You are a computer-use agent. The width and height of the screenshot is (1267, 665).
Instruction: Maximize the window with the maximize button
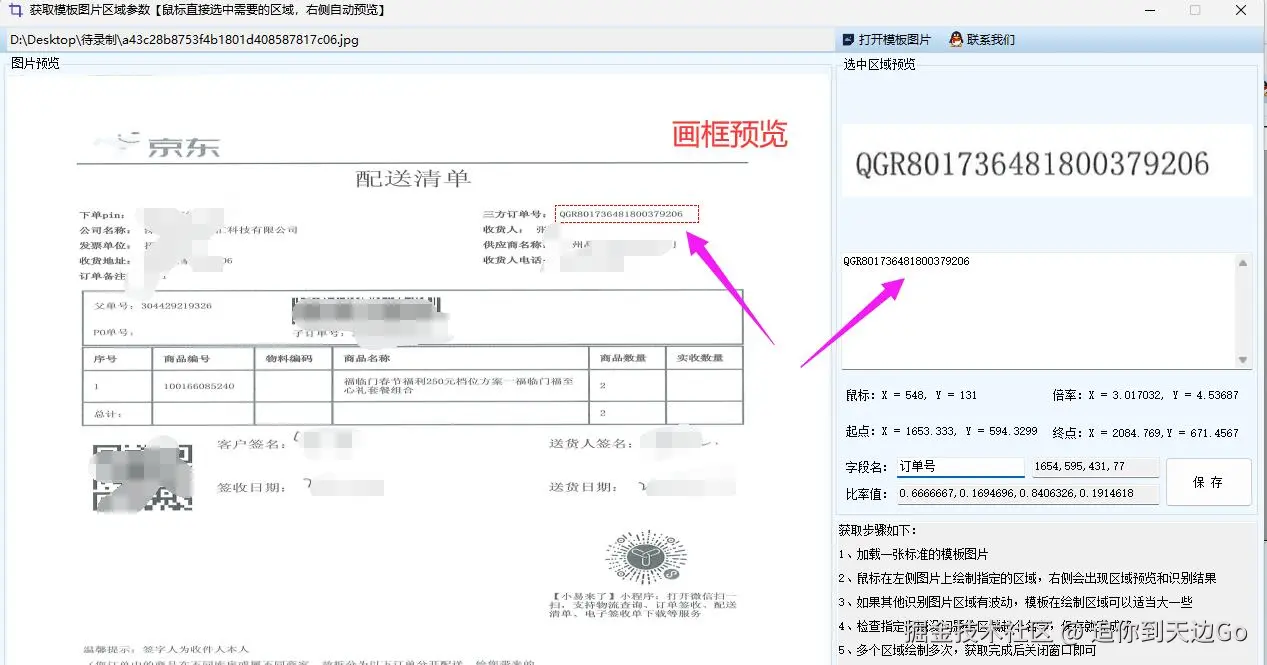click(1195, 10)
